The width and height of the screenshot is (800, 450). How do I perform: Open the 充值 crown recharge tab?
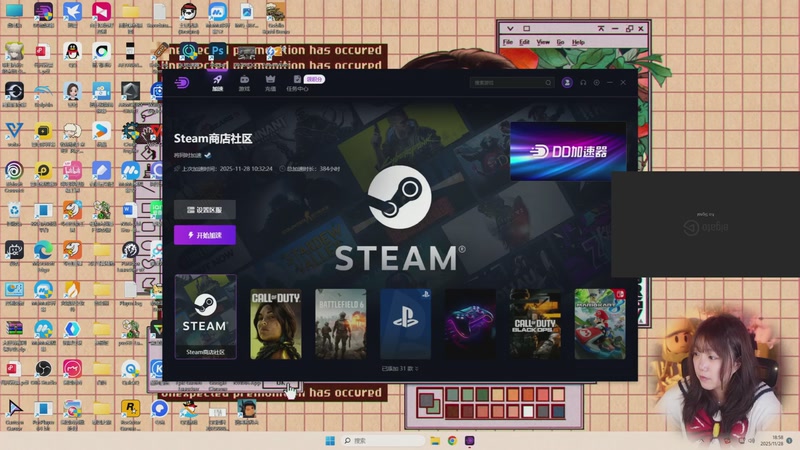coord(270,83)
